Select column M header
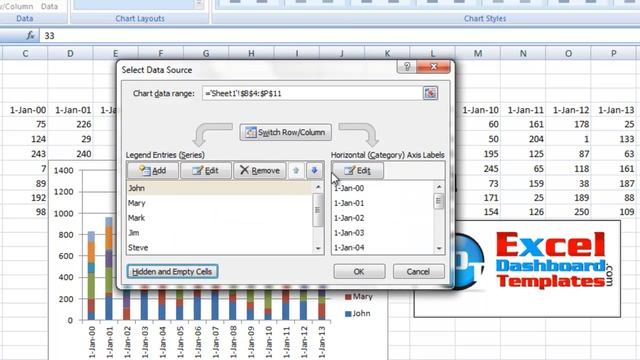 click(x=478, y=53)
